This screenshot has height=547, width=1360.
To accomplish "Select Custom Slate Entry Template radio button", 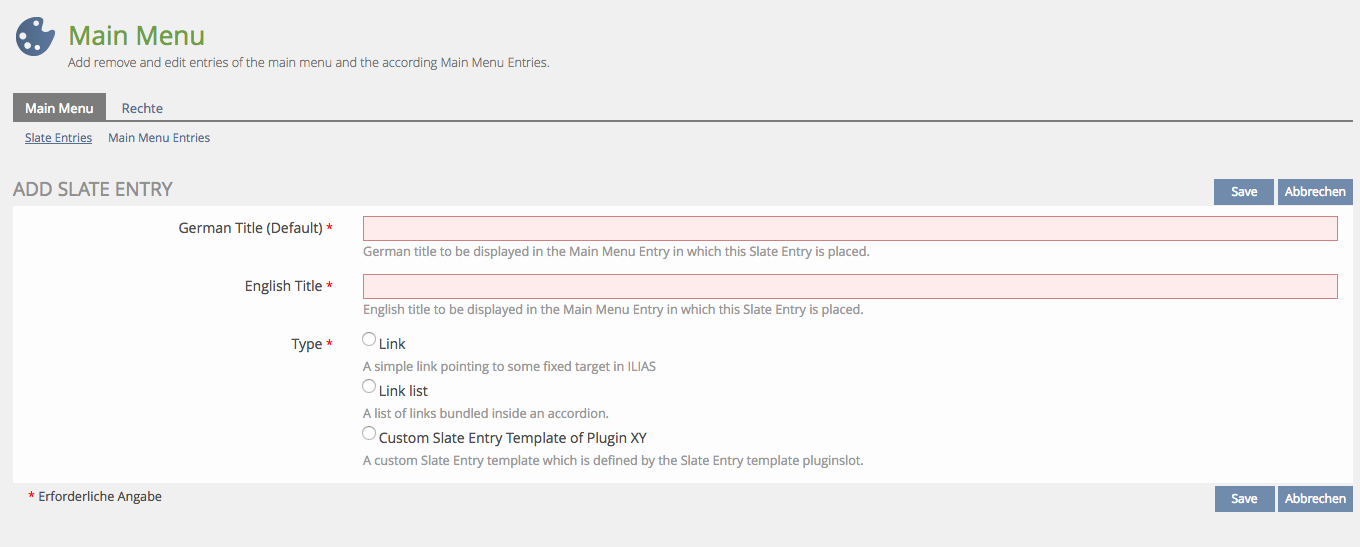I will click(369, 434).
